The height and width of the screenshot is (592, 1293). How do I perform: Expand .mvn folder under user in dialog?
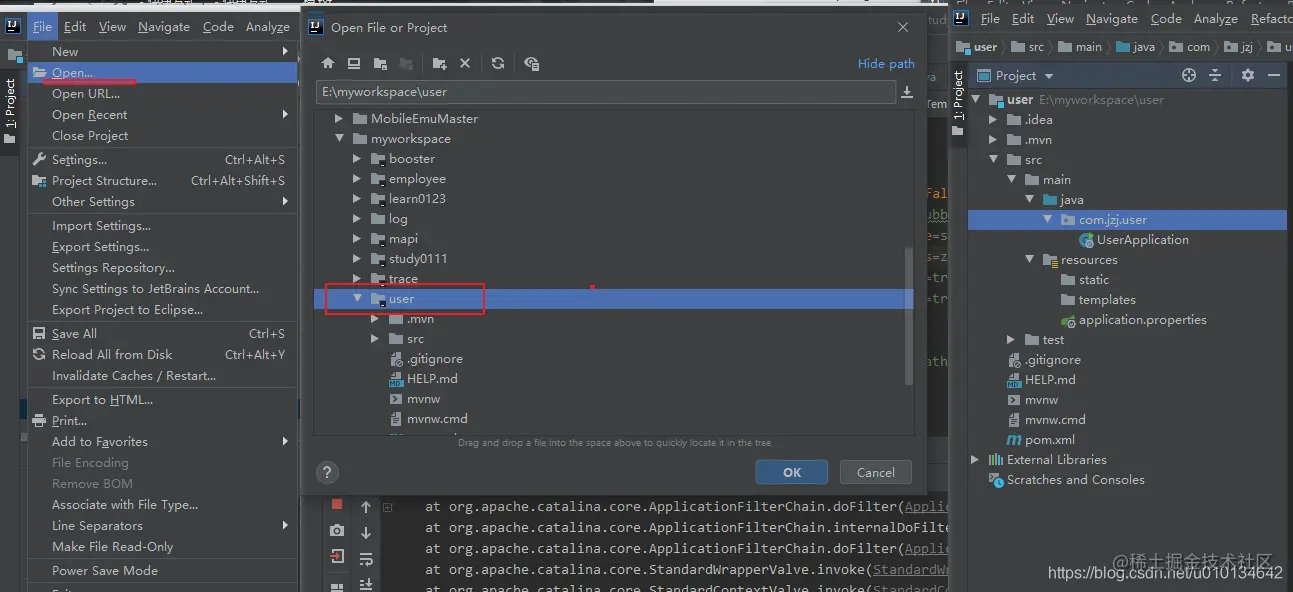(x=375, y=318)
